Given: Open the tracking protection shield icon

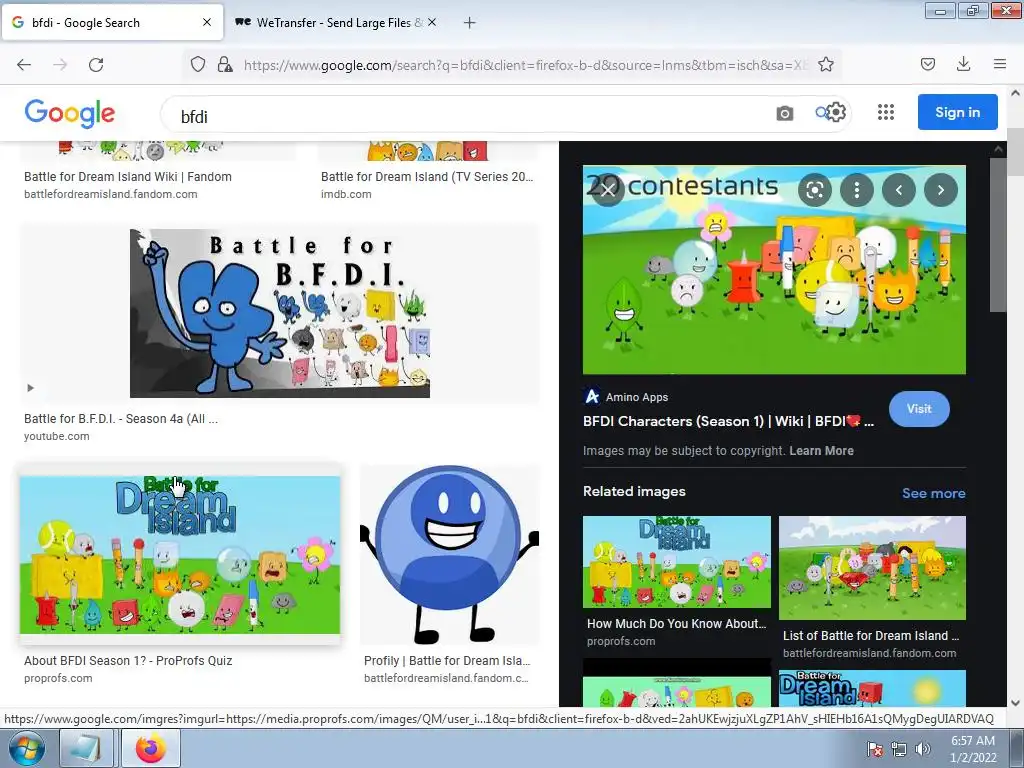Looking at the screenshot, I should [x=198, y=64].
